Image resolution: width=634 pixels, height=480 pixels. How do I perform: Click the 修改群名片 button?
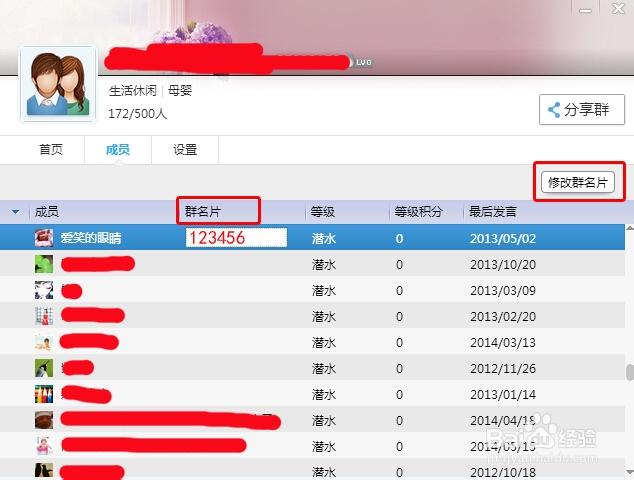(x=577, y=182)
